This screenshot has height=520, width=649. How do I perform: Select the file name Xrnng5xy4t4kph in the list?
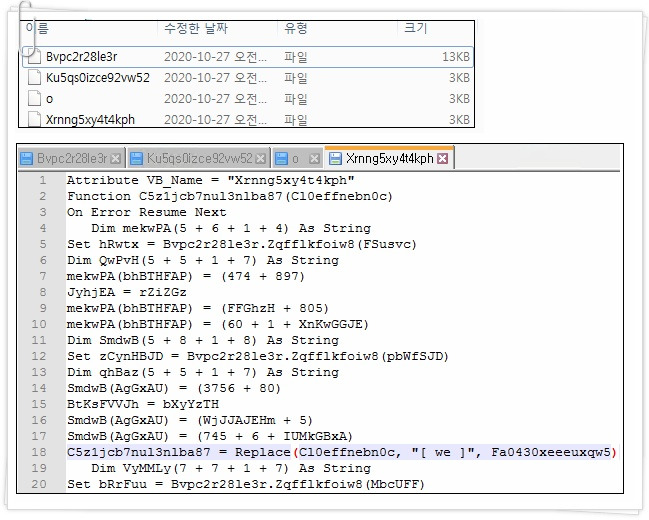pyautogui.click(x=90, y=120)
